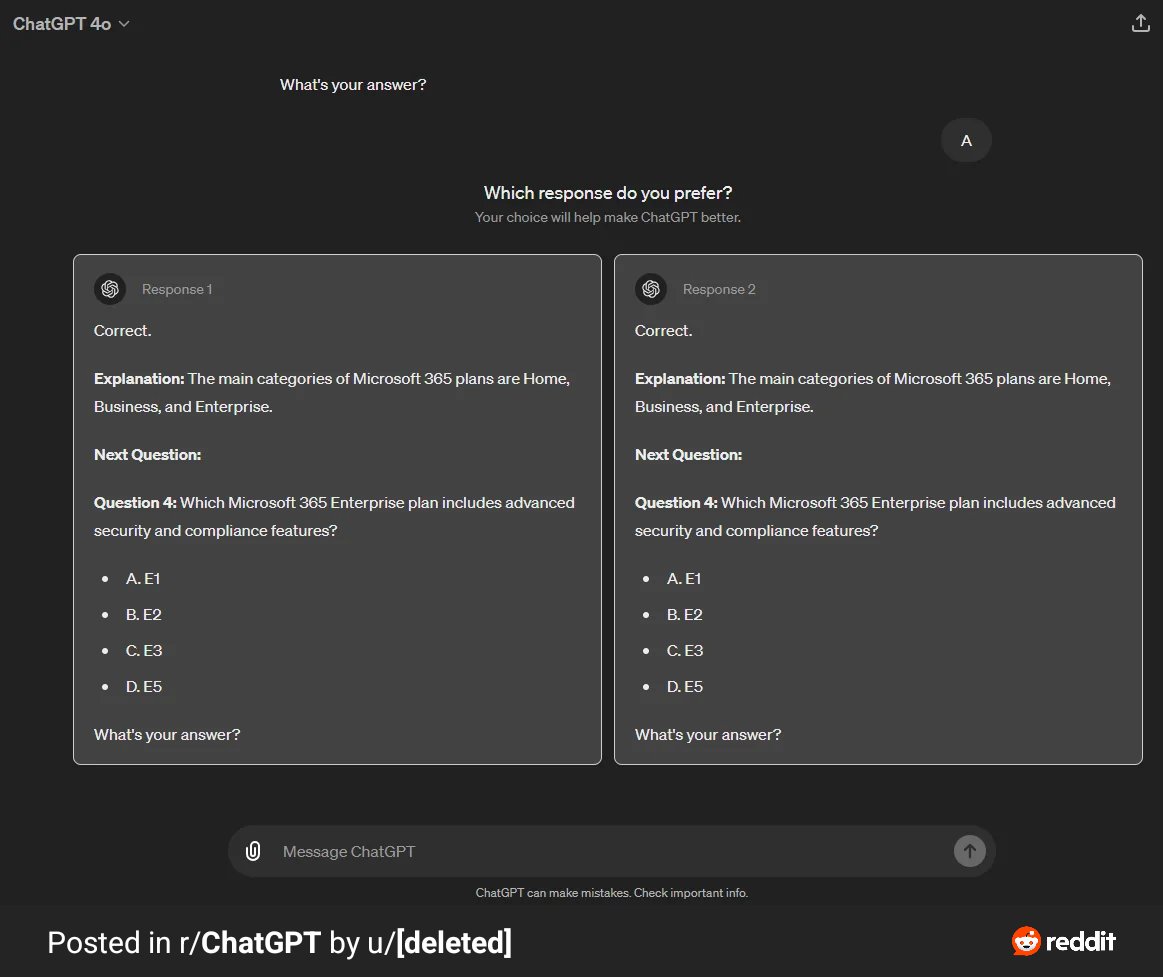Click 'Question 4:' label in Response 2
The width and height of the screenshot is (1163, 977).
676,503
